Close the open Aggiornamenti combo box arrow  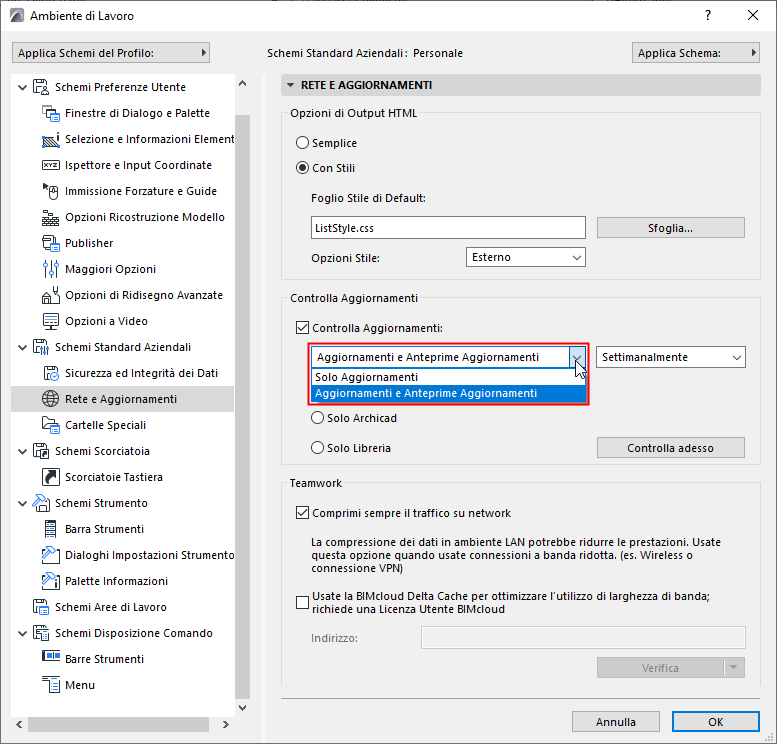coord(577,357)
